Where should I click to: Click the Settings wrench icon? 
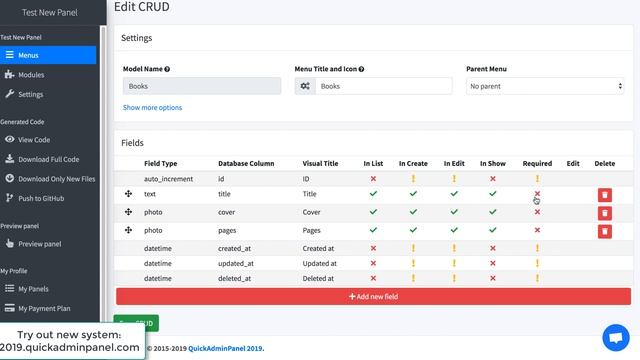tap(9, 94)
